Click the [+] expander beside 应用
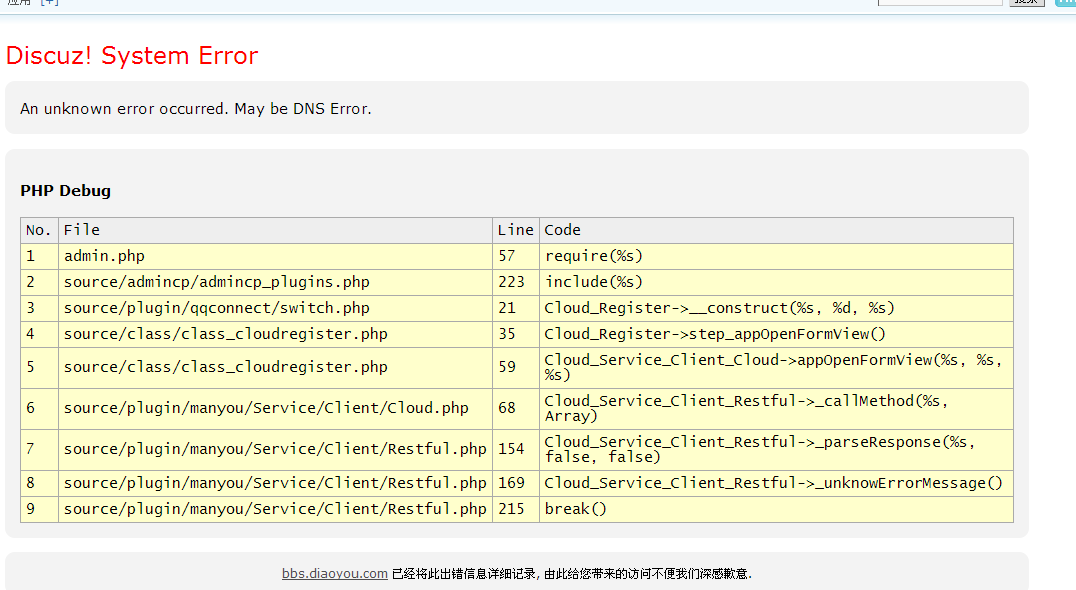The height and width of the screenshot is (590, 1076). (49, 2)
